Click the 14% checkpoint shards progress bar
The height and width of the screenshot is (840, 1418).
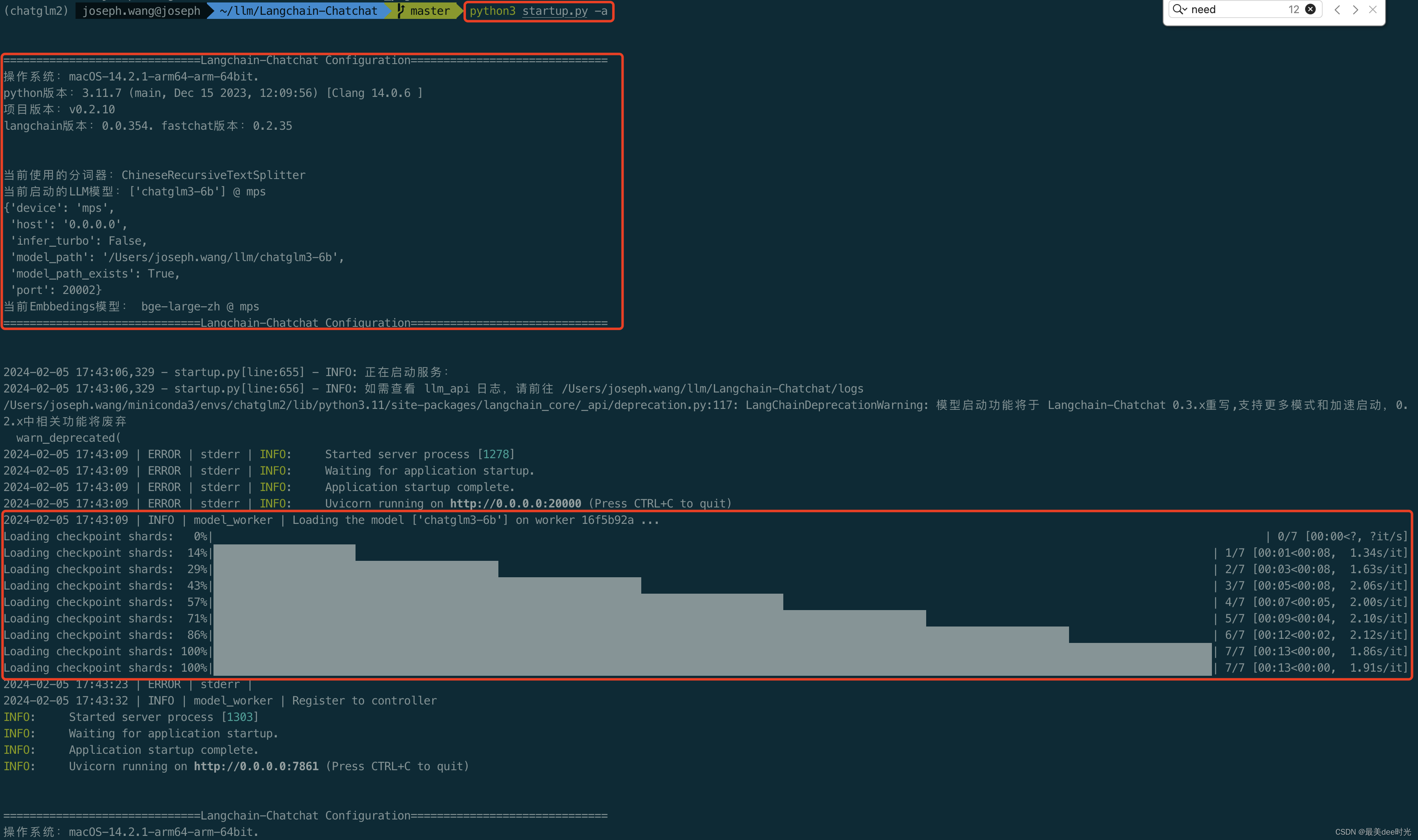284,553
